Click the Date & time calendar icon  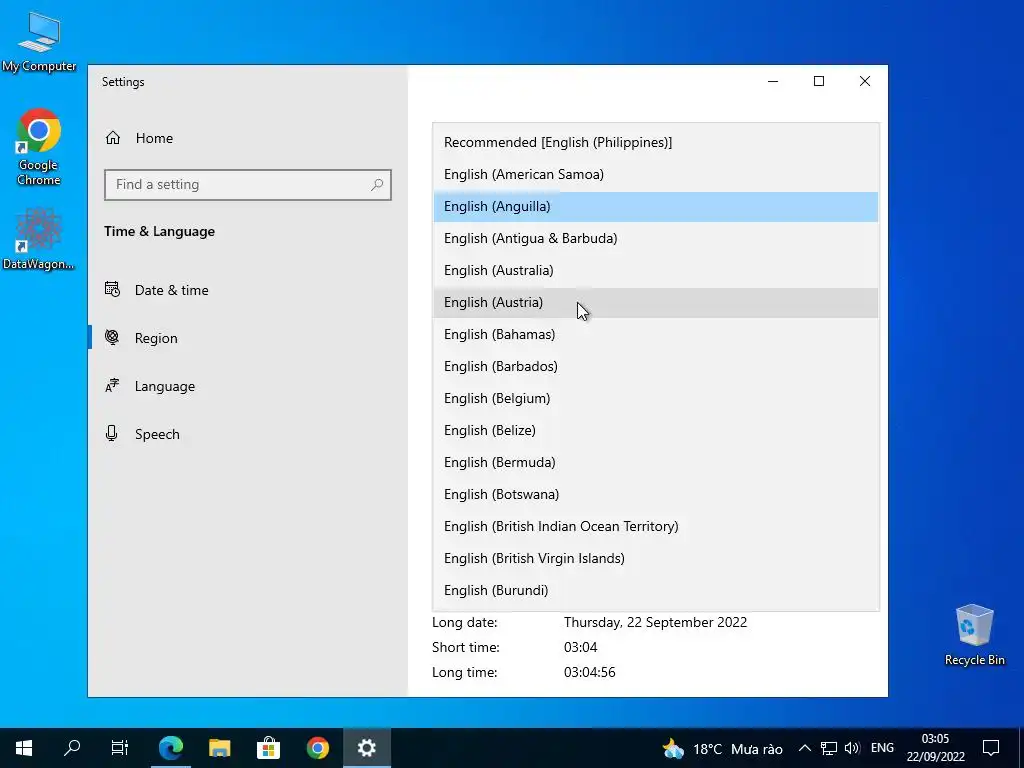[x=112, y=289]
